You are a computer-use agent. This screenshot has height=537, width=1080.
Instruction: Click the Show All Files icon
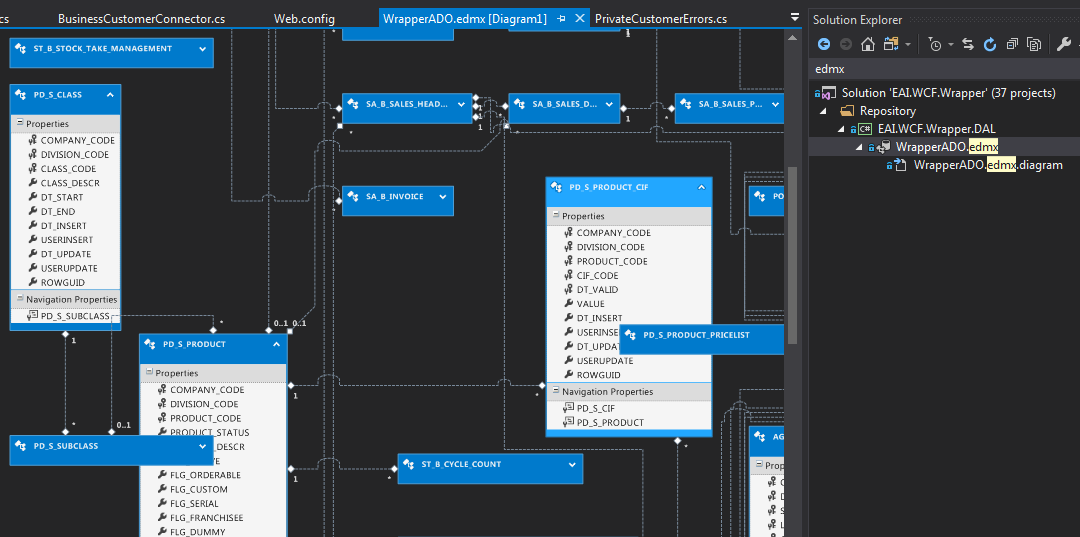click(1034, 44)
